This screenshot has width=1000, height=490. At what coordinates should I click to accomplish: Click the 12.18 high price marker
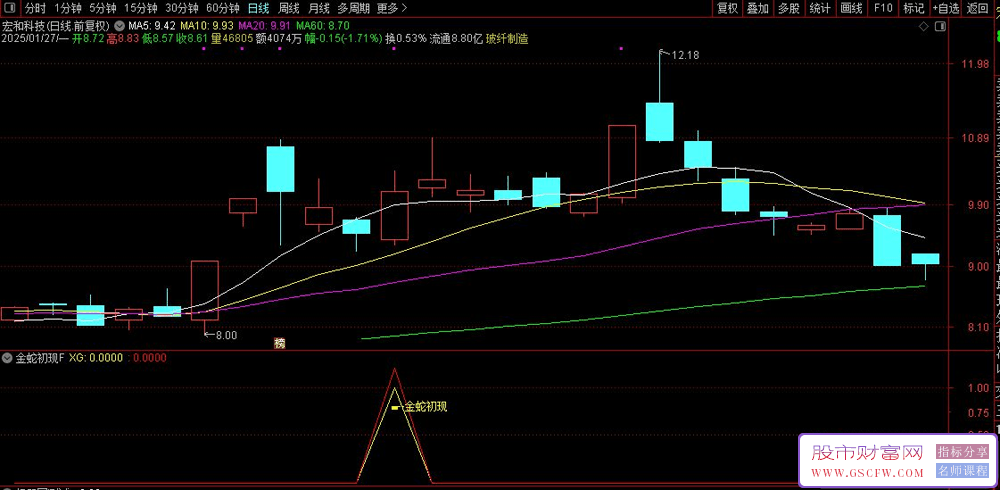pyautogui.click(x=684, y=56)
